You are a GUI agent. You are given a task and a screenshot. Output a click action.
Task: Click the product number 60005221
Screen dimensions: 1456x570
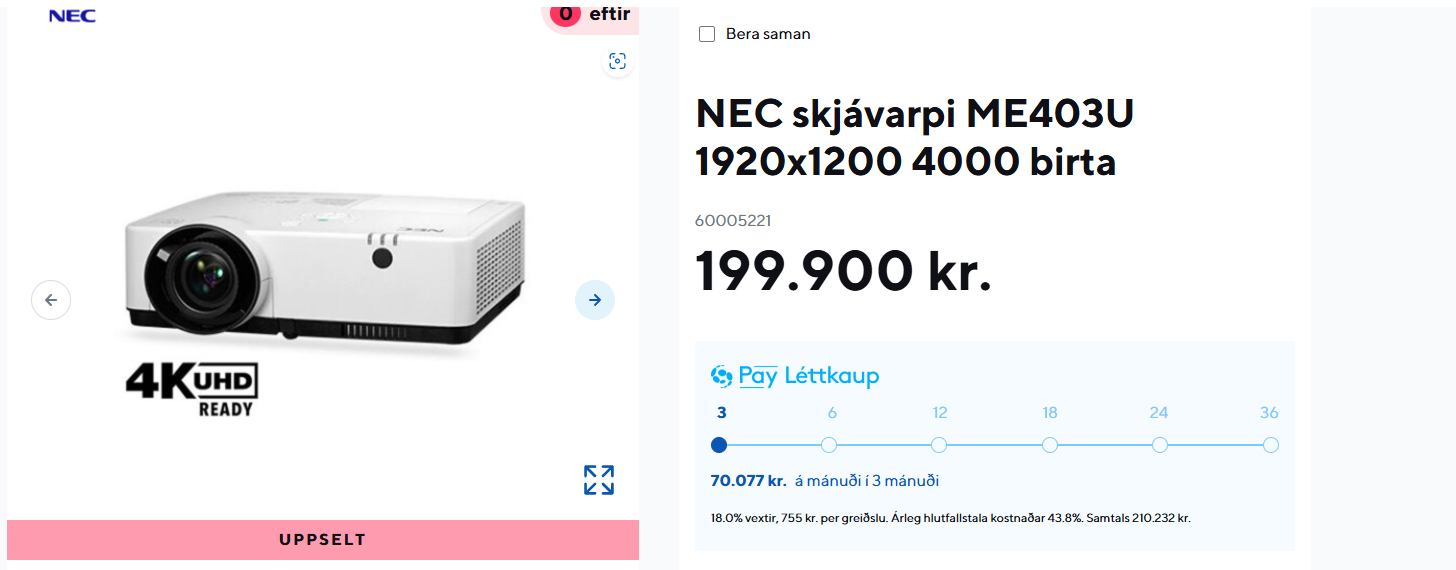pyautogui.click(x=733, y=221)
